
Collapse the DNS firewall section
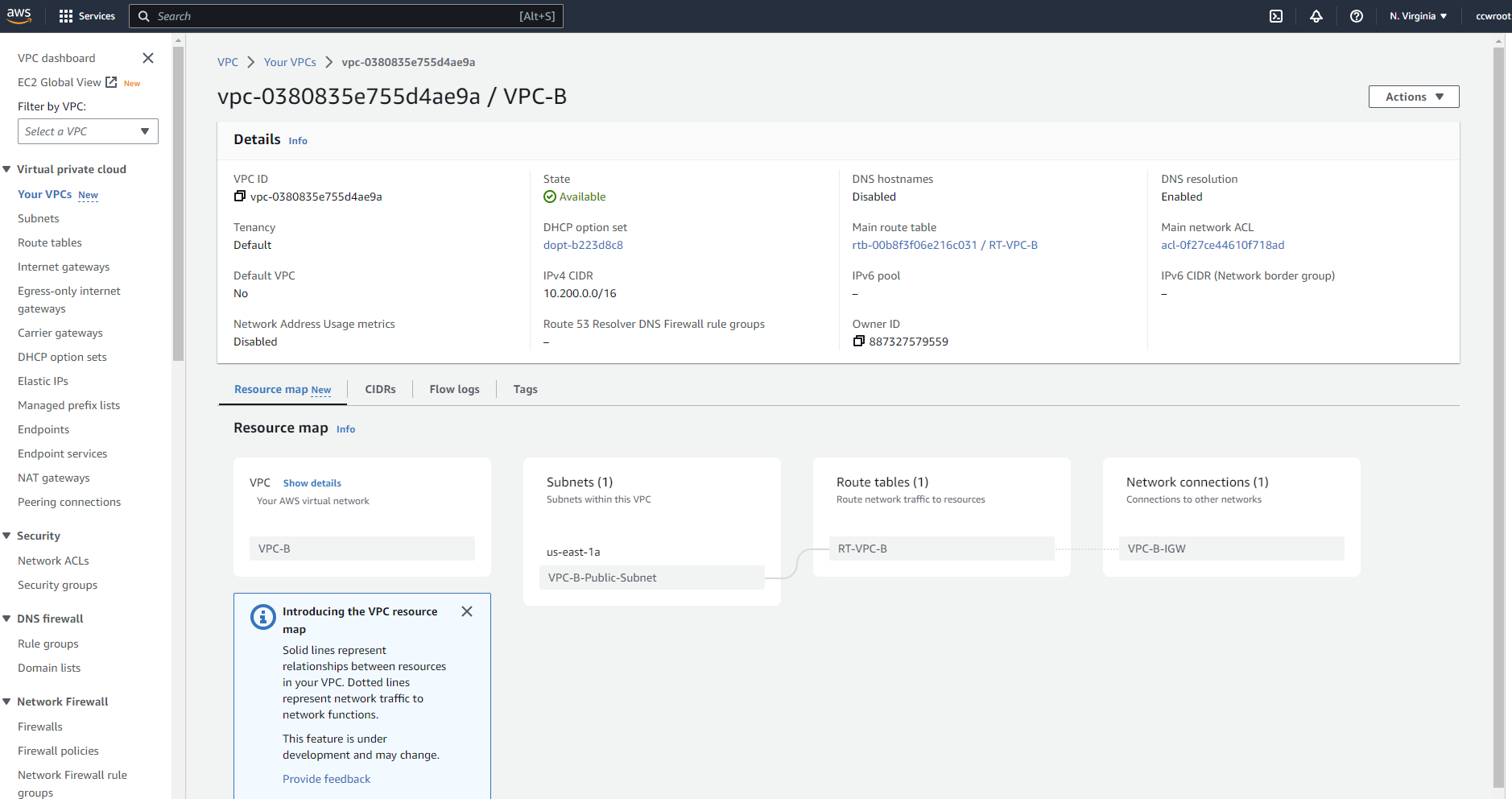click(x=7, y=619)
